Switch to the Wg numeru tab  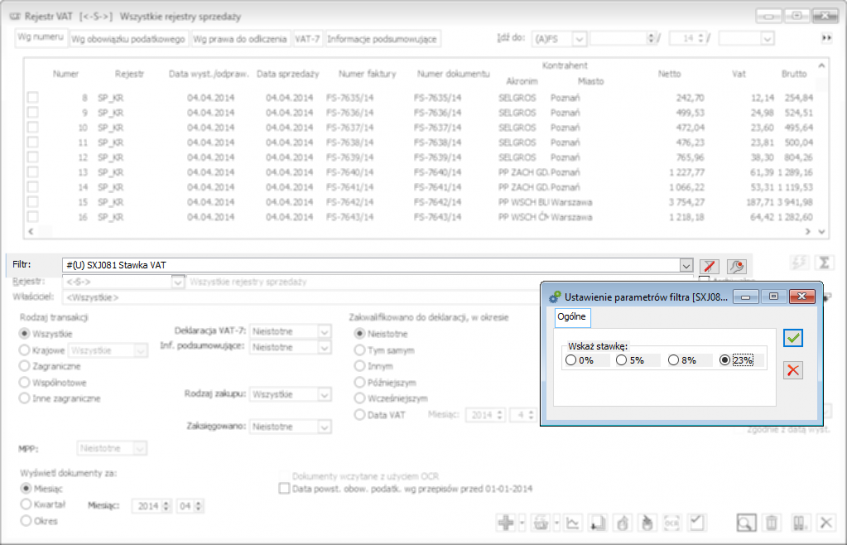(x=41, y=37)
